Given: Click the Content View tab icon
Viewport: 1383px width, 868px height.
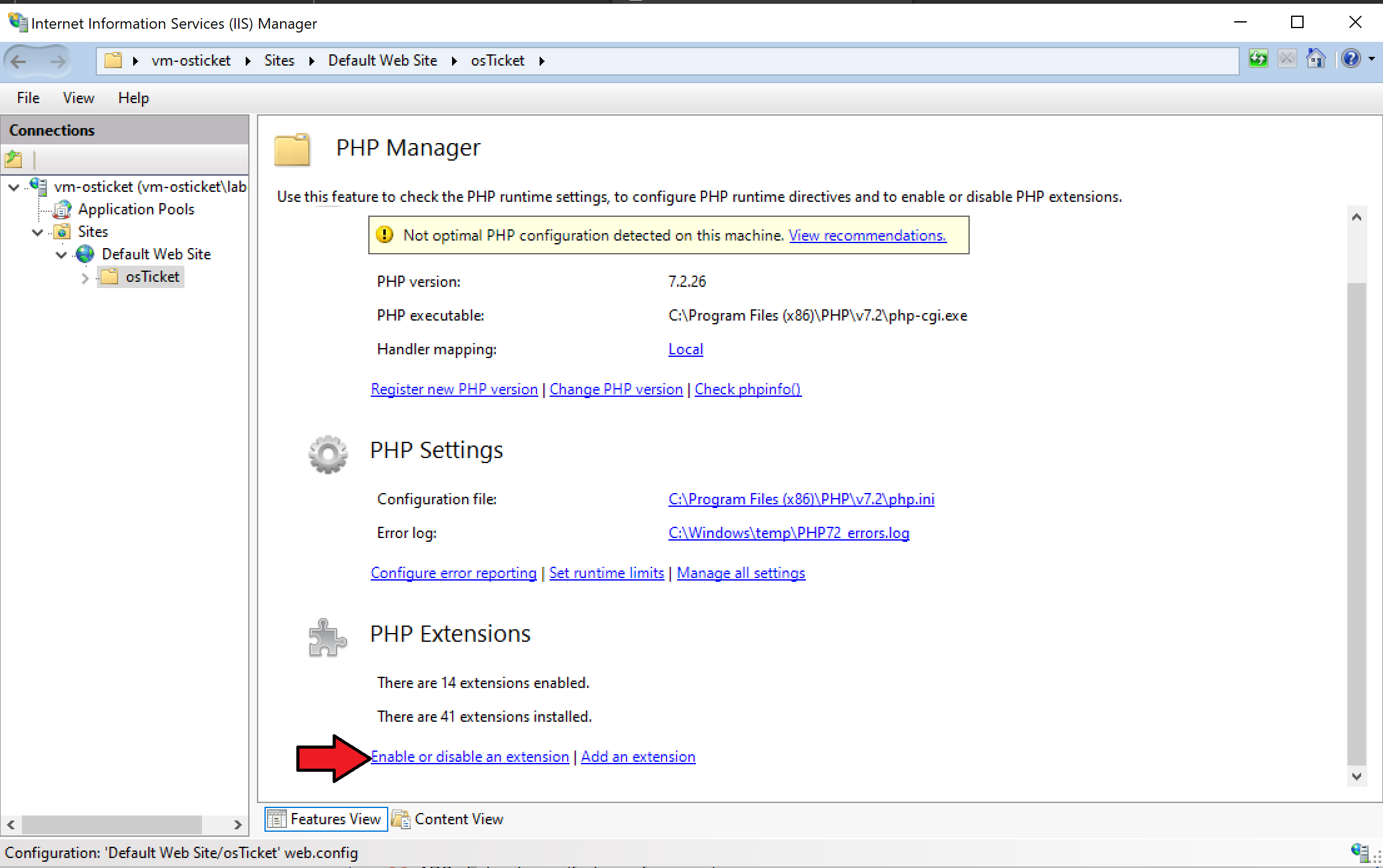Looking at the screenshot, I should [400, 819].
